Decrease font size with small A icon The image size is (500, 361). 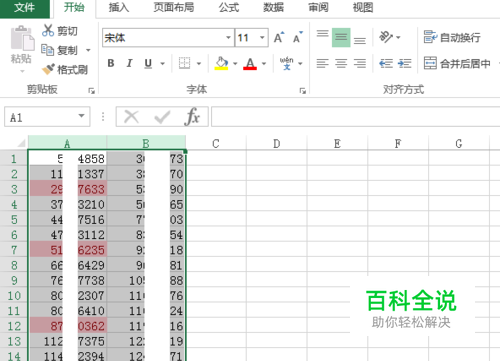(298, 37)
